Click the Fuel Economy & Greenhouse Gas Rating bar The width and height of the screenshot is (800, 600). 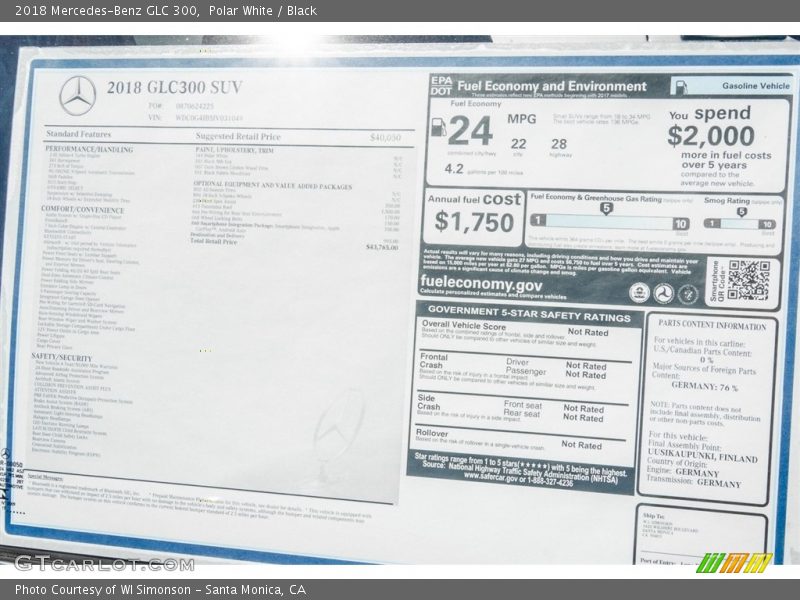(x=610, y=222)
